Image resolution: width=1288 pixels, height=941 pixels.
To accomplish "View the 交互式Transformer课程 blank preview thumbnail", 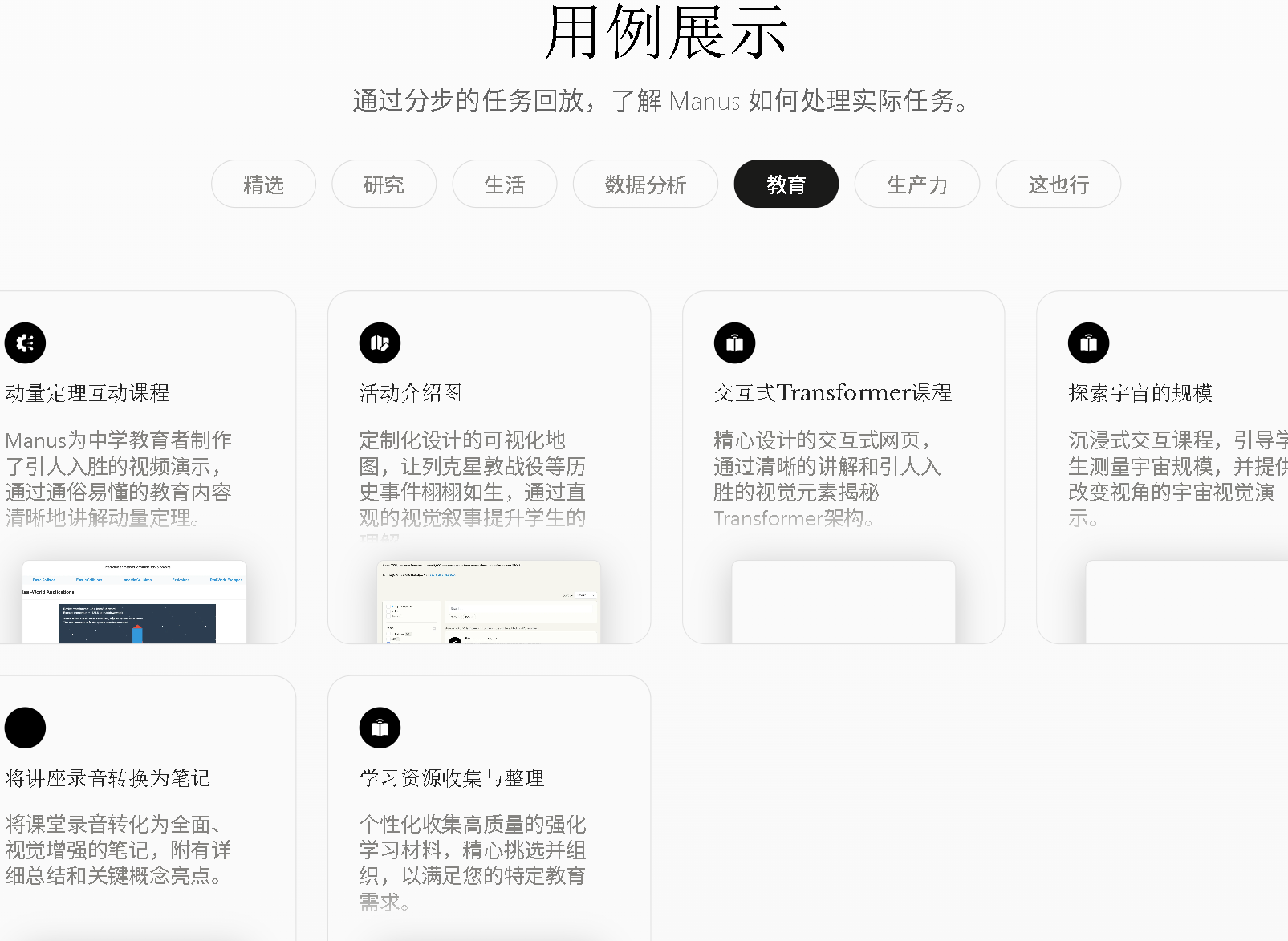I will pyautogui.click(x=843, y=602).
